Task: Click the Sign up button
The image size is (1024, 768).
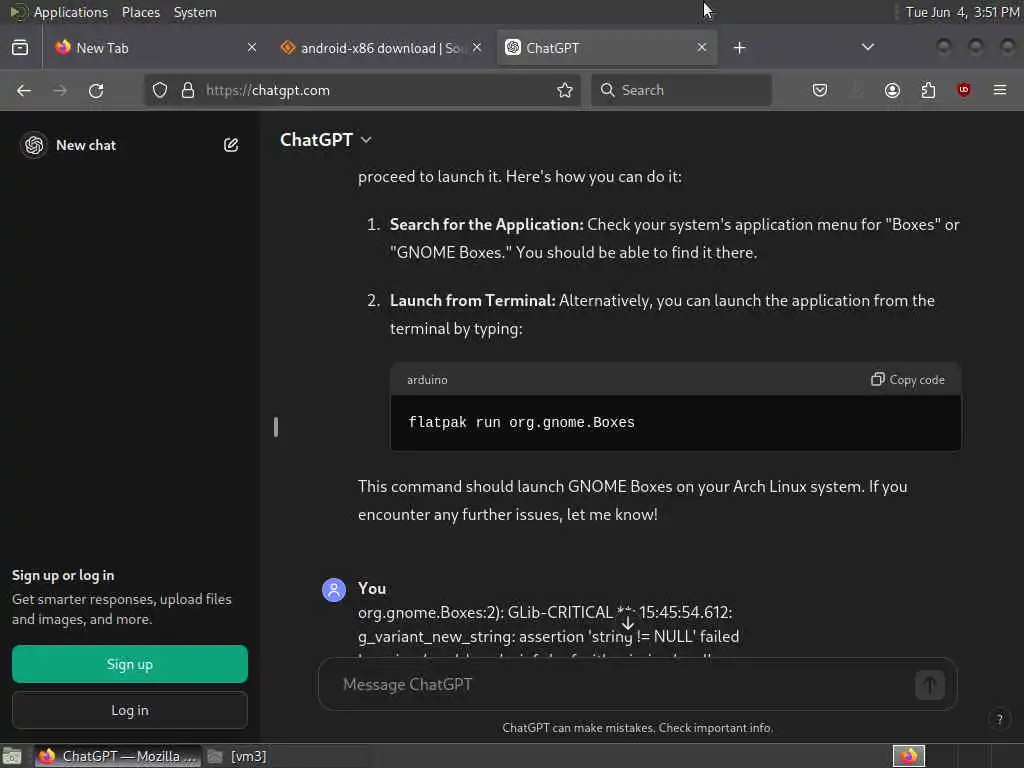Action: [x=130, y=664]
